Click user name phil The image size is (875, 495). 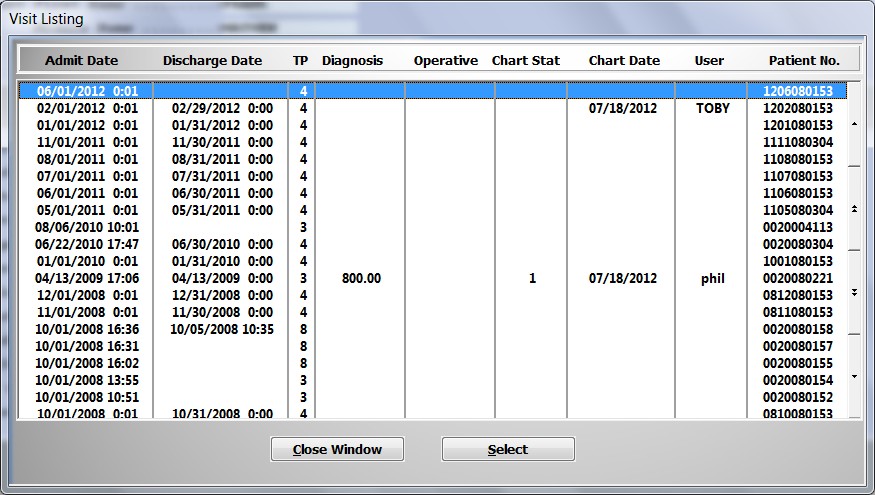(x=713, y=278)
